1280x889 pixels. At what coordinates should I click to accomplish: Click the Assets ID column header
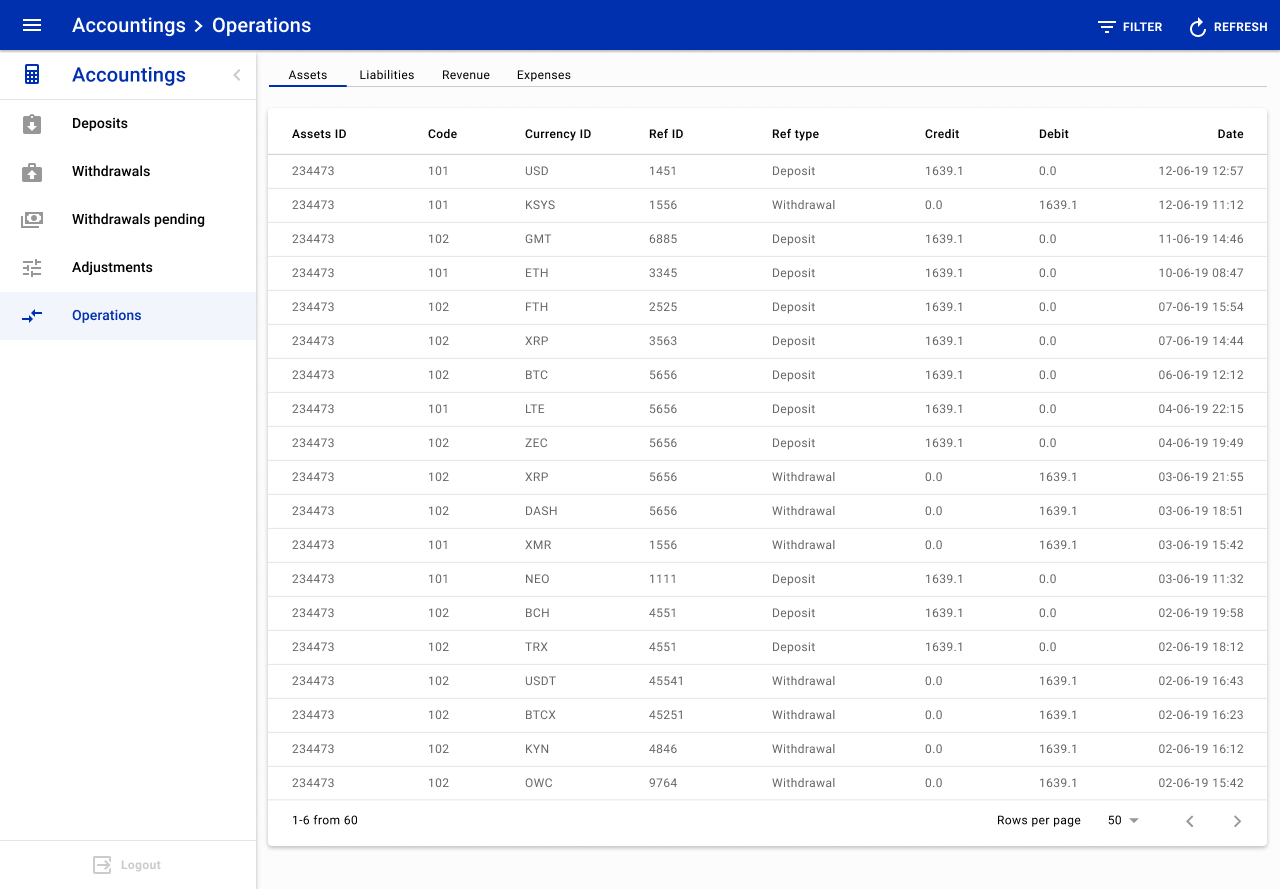click(319, 134)
